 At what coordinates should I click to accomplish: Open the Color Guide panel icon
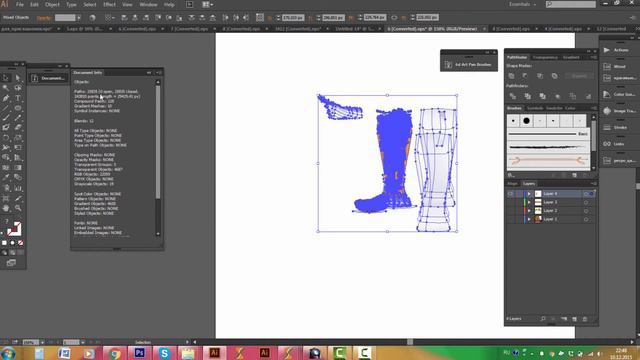607,94
